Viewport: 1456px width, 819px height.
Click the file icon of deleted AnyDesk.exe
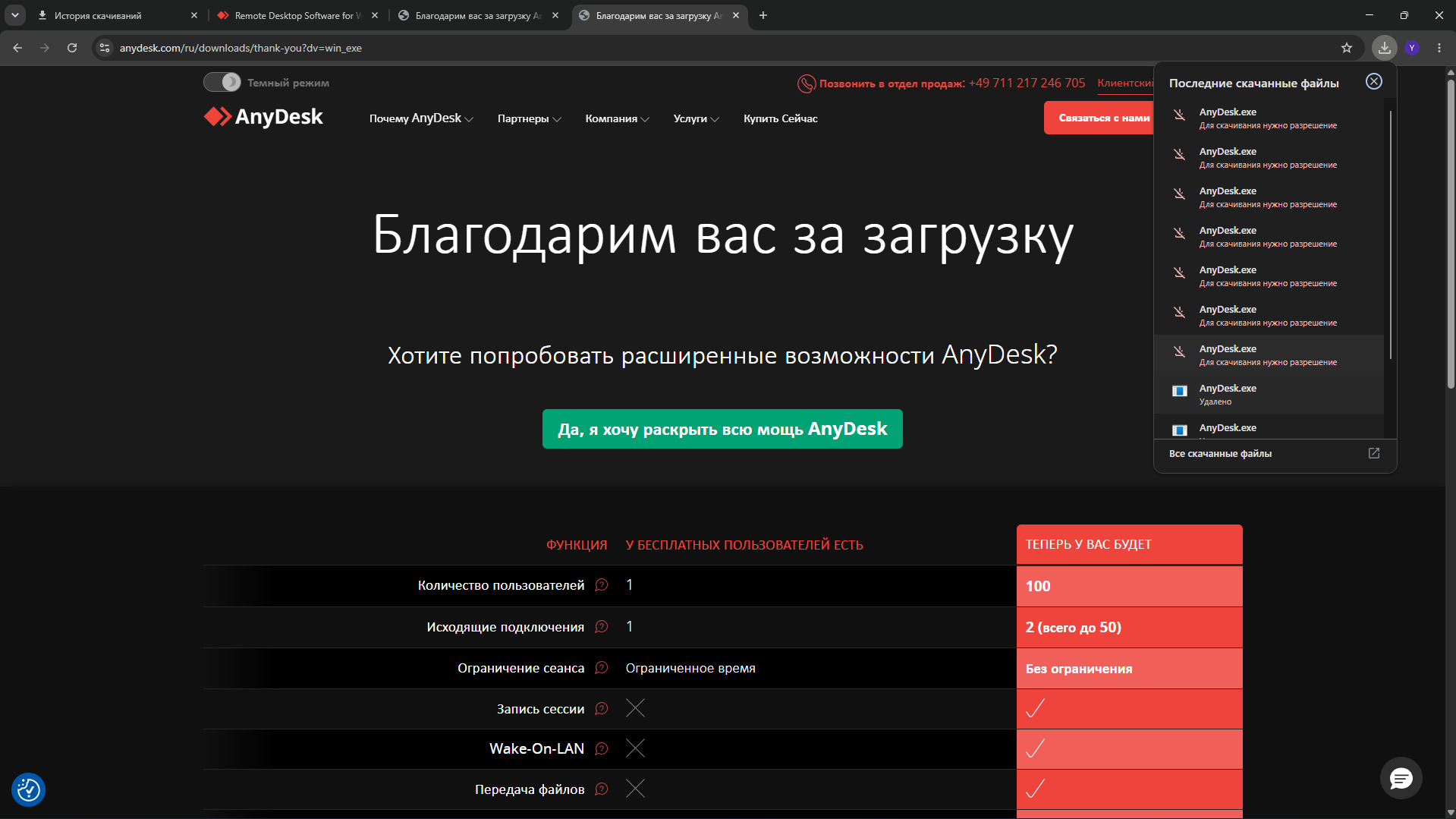[1180, 391]
